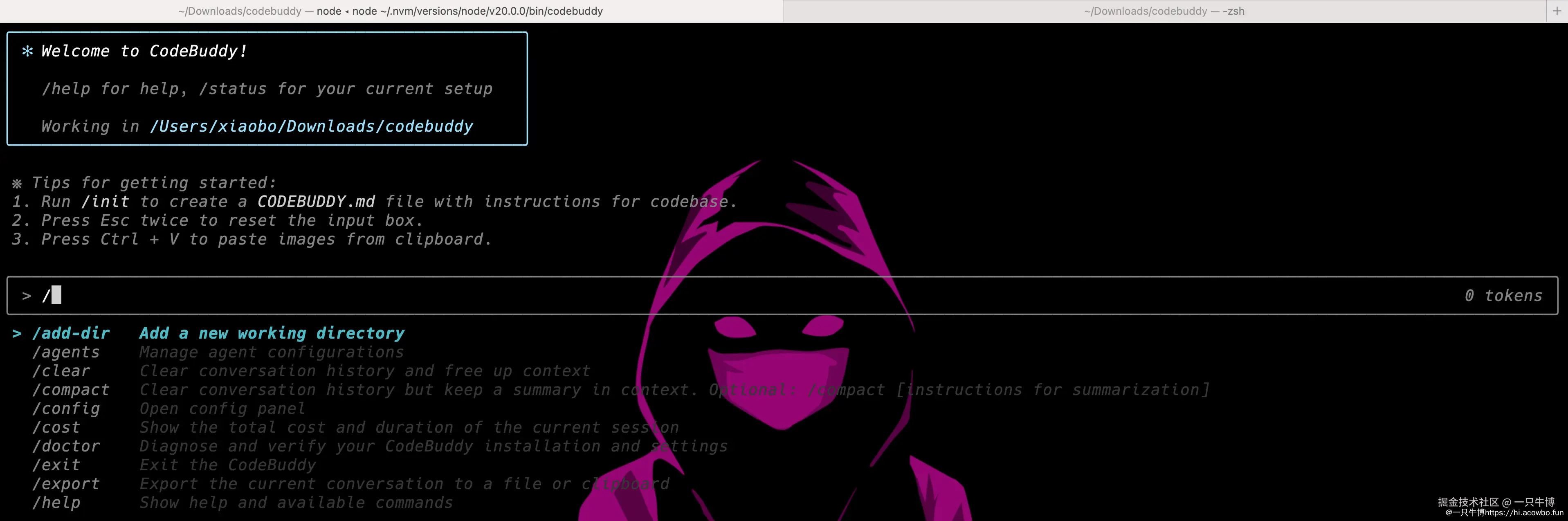1568x521 pixels.
Task: Select the /cost command entry
Action: 56,428
